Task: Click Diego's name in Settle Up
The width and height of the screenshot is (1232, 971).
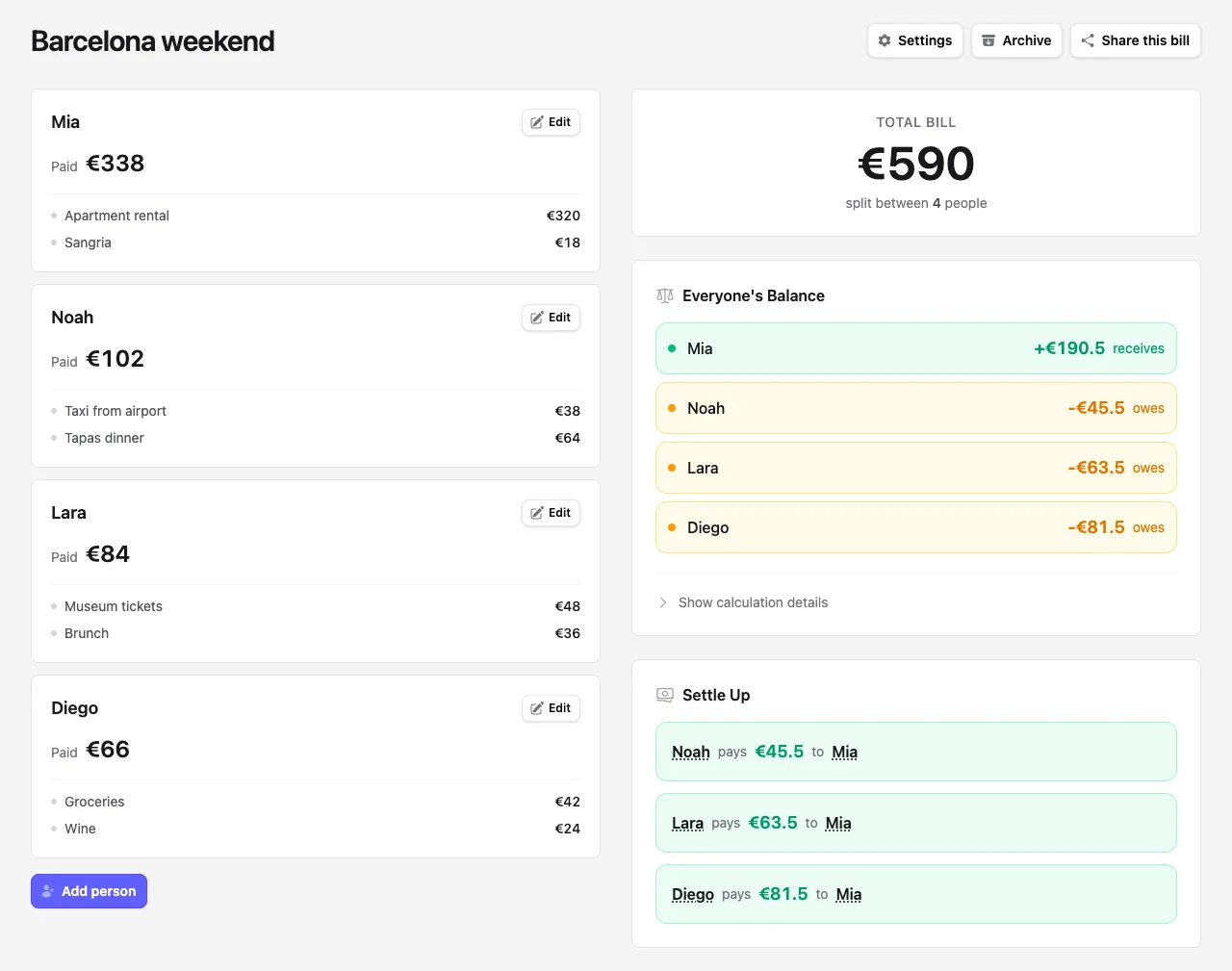Action: [x=693, y=894]
